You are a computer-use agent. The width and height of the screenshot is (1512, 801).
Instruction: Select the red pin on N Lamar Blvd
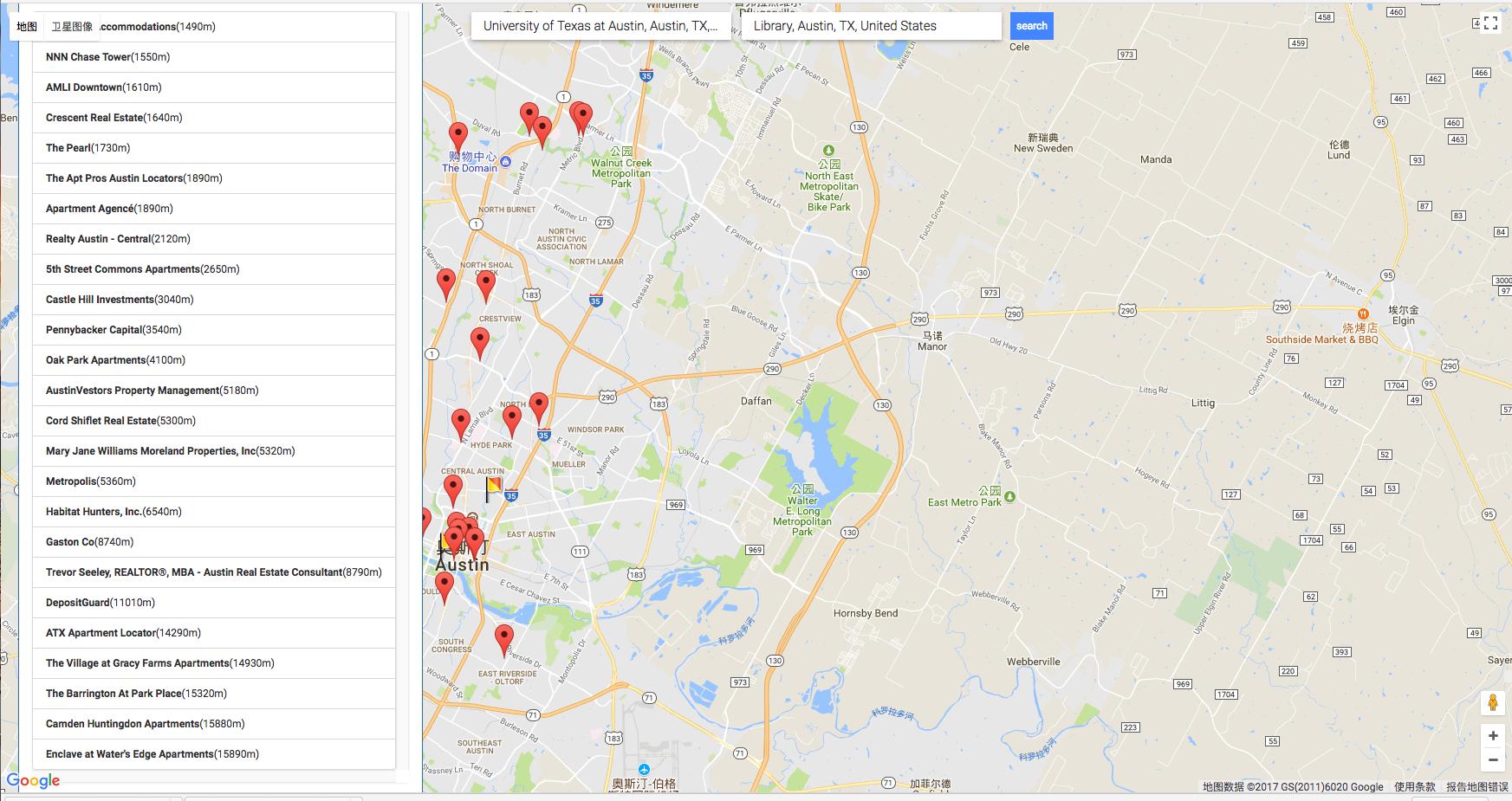461,425
